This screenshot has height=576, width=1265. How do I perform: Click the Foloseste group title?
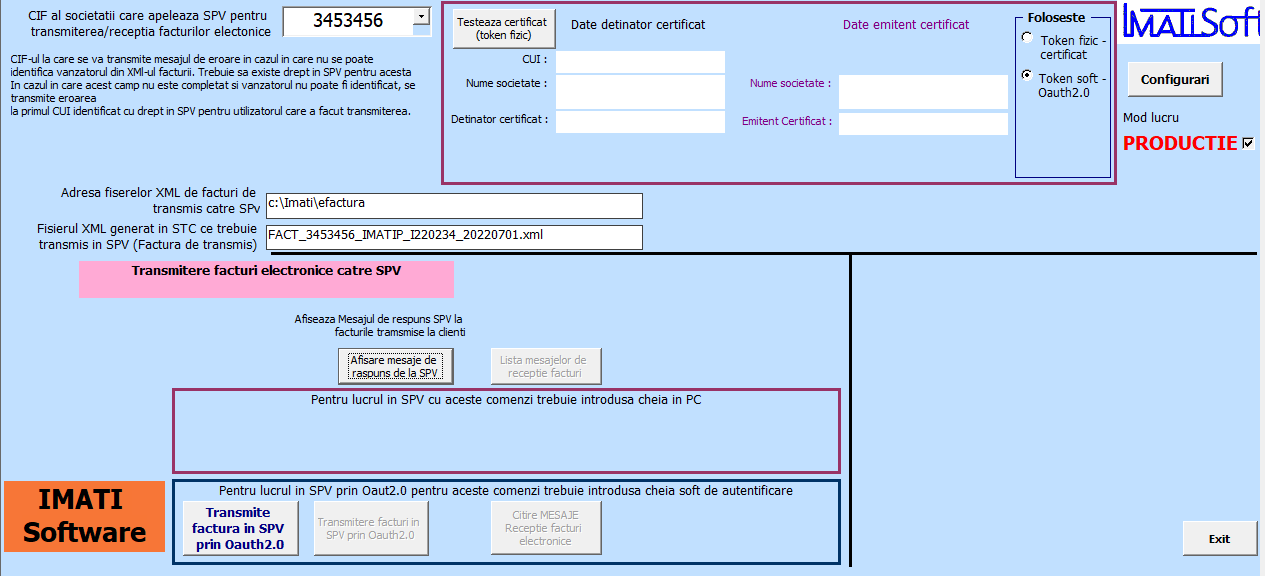tap(1056, 18)
